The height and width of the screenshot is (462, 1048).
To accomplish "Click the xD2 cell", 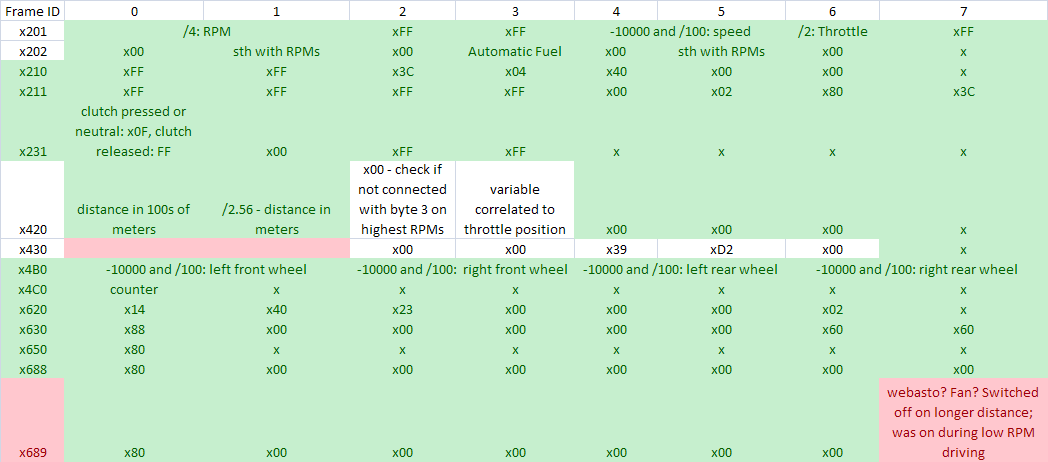I will click(x=718, y=249).
